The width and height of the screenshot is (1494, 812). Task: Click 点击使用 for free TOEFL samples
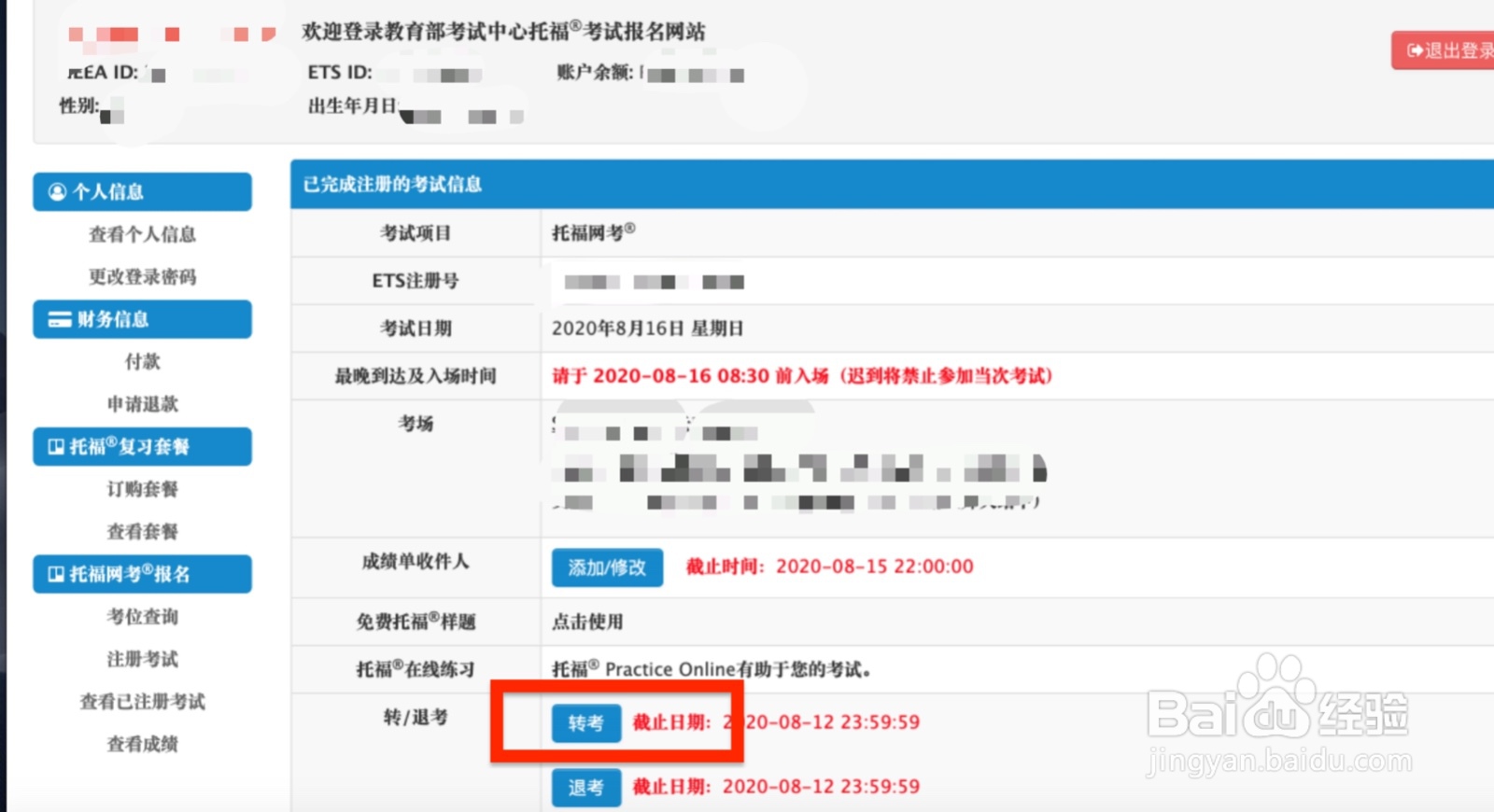tap(587, 622)
